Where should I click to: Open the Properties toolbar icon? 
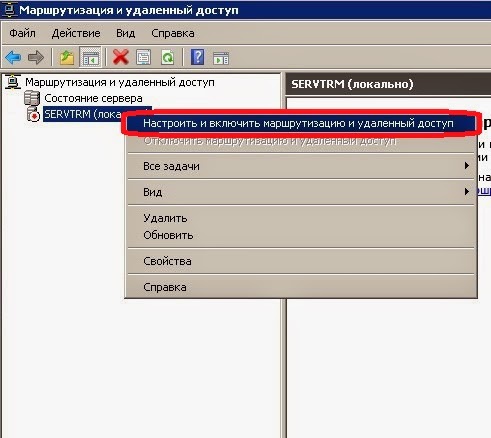(144, 58)
